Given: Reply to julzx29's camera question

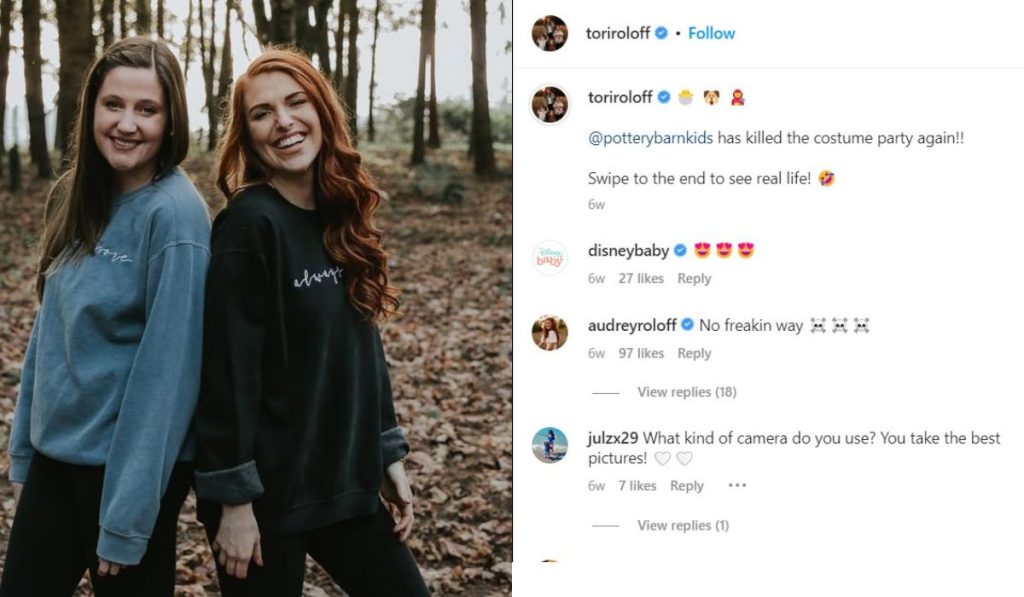Looking at the screenshot, I should (x=687, y=486).
